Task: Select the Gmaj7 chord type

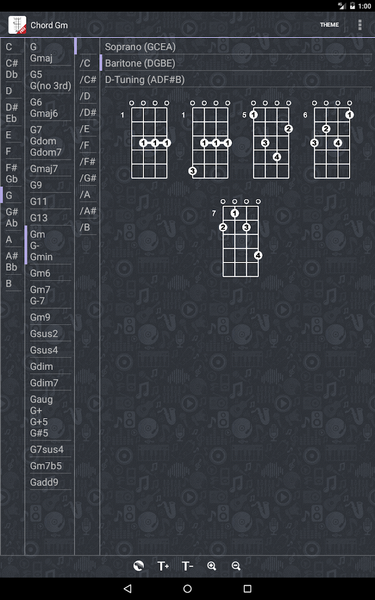Action: pos(50,168)
